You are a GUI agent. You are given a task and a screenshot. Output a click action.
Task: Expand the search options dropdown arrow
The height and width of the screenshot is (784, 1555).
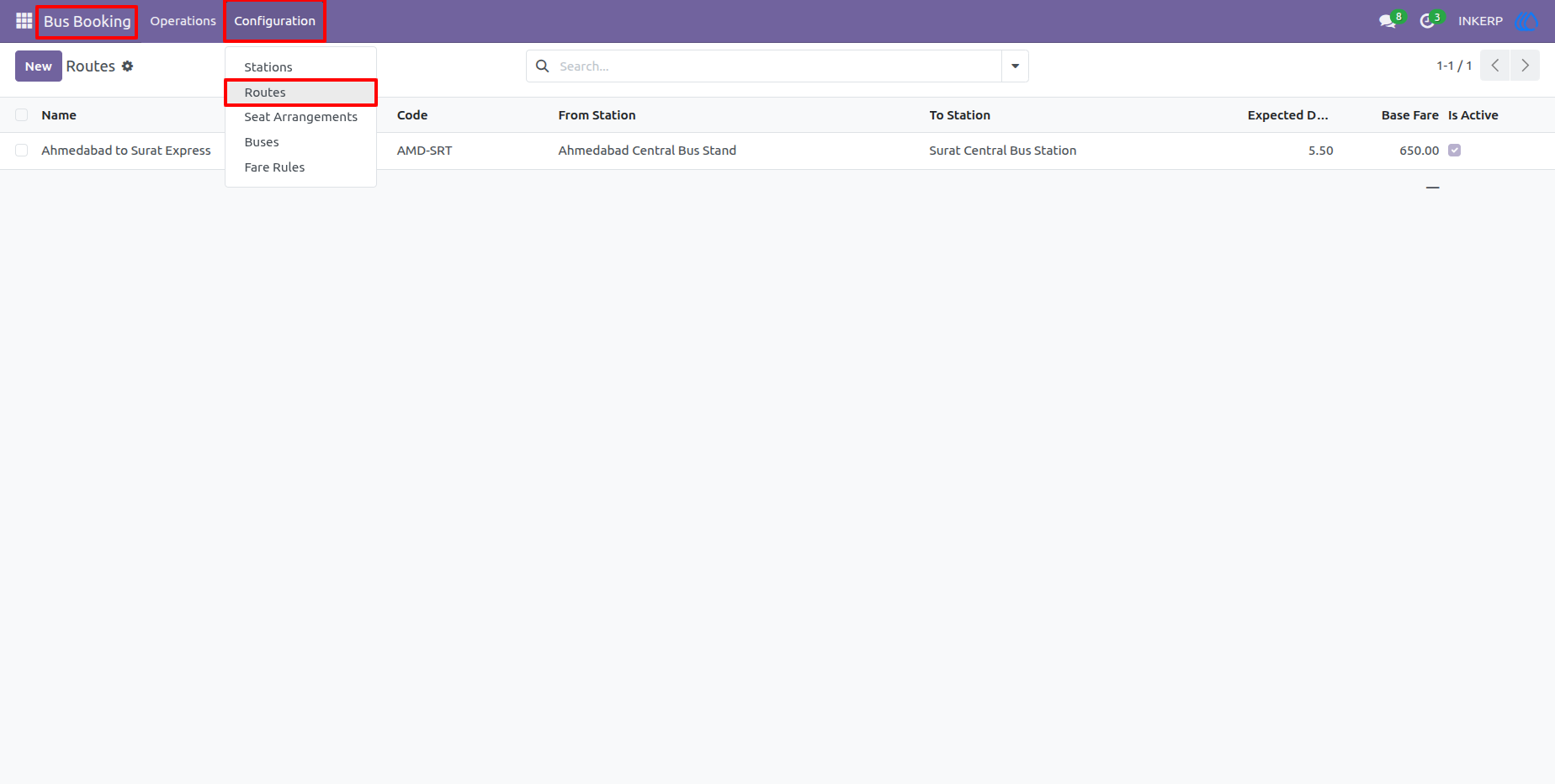point(1015,66)
